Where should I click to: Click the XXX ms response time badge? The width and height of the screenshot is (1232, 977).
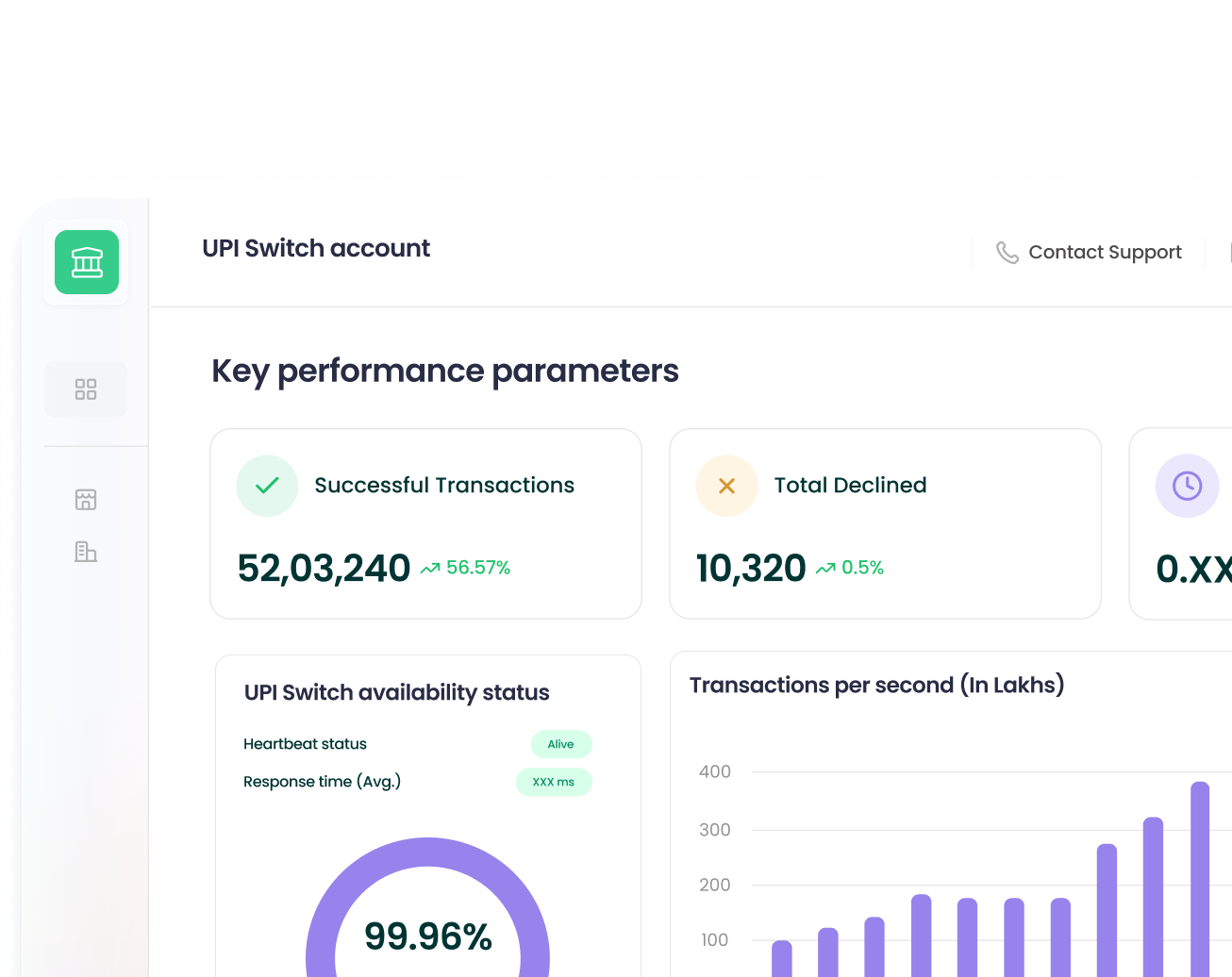(x=554, y=782)
